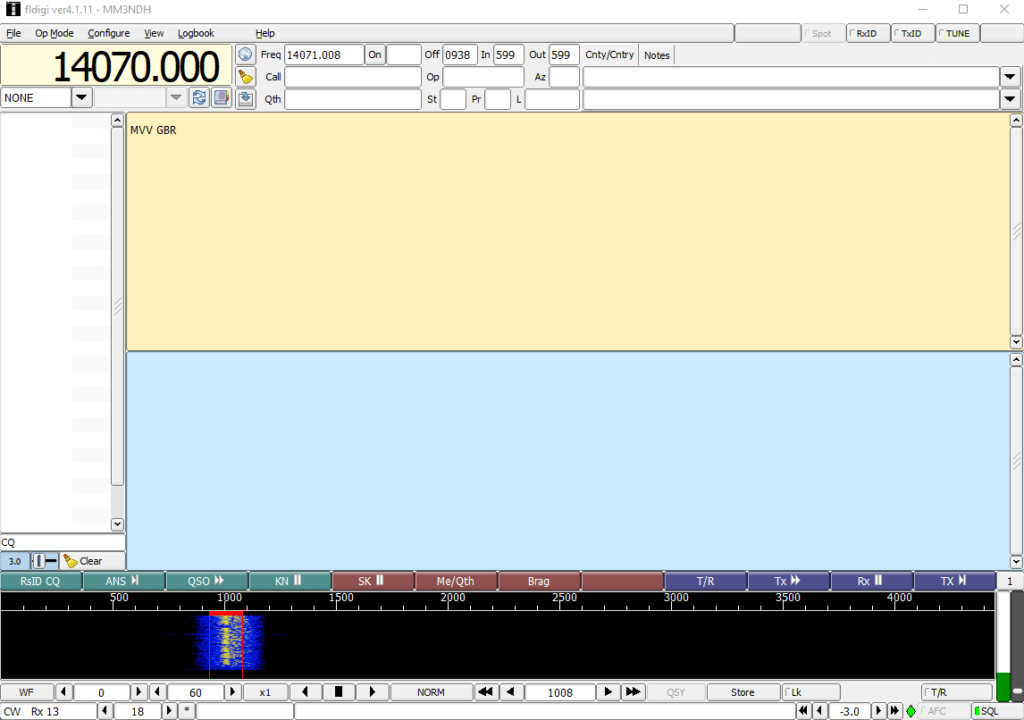
Task: Open the File menu
Action: [14, 33]
